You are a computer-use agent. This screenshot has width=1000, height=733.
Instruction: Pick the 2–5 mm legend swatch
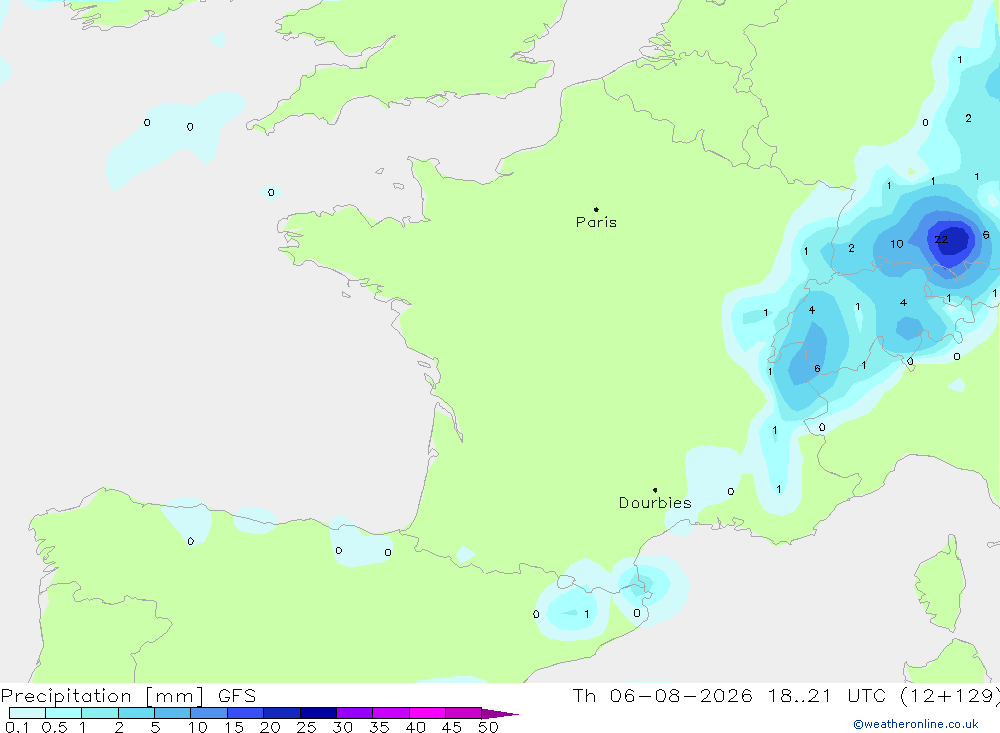[136, 713]
